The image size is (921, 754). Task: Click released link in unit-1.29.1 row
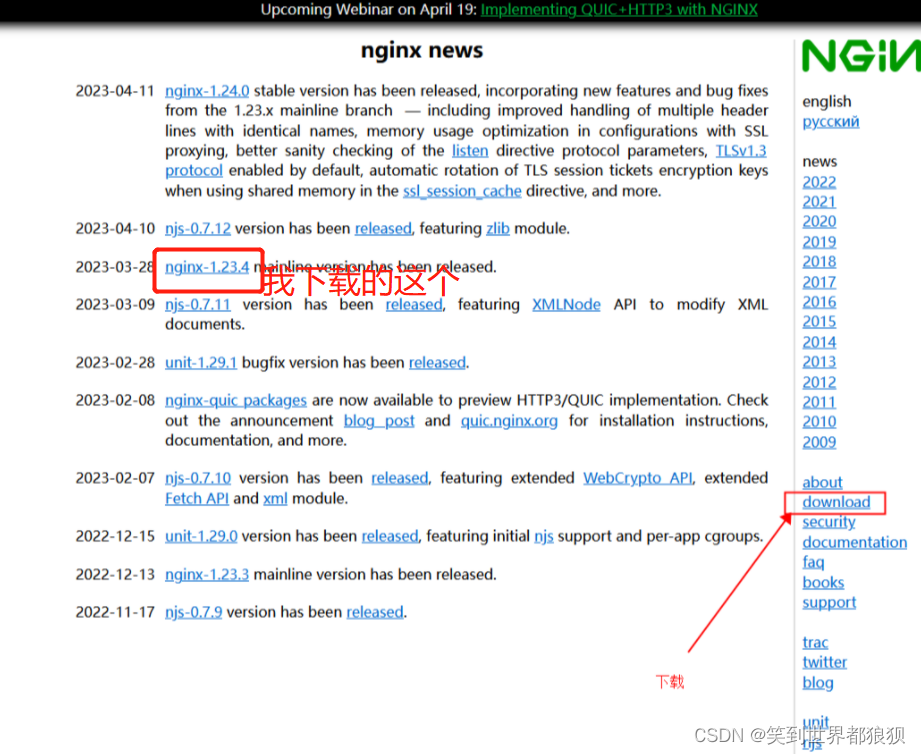point(437,363)
